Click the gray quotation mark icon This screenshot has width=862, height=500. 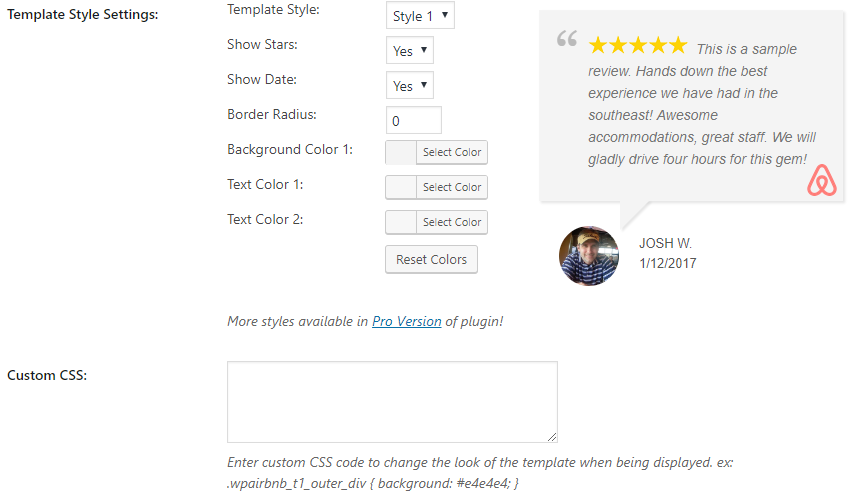click(x=567, y=38)
